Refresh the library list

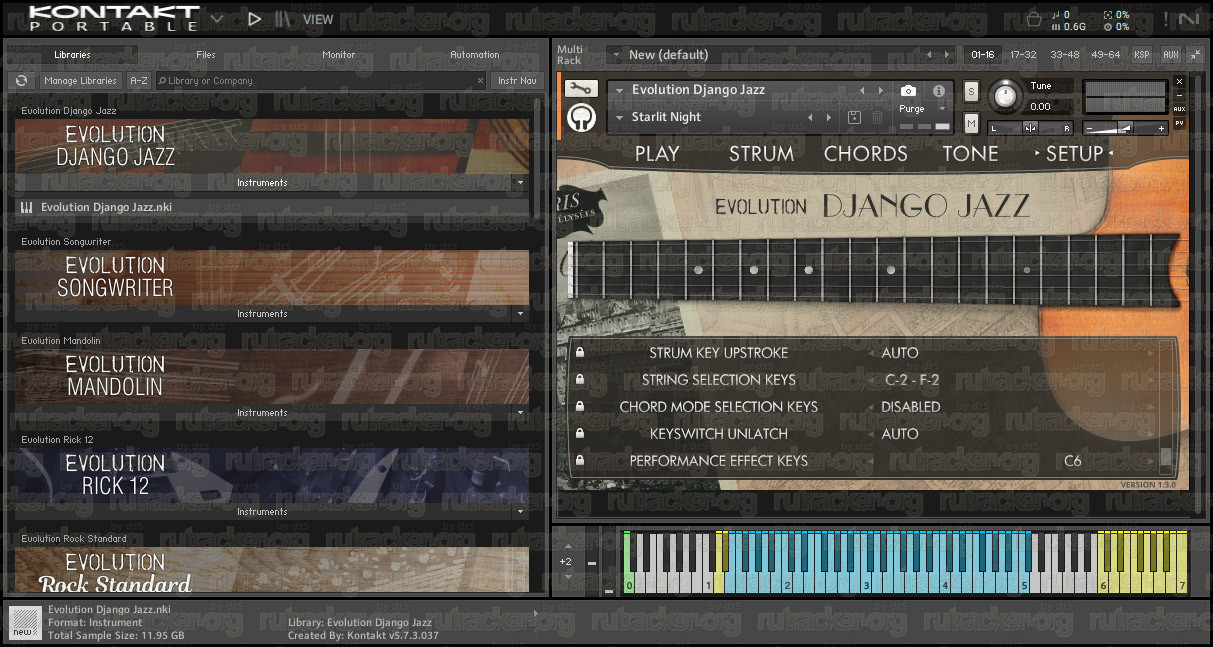pos(20,81)
